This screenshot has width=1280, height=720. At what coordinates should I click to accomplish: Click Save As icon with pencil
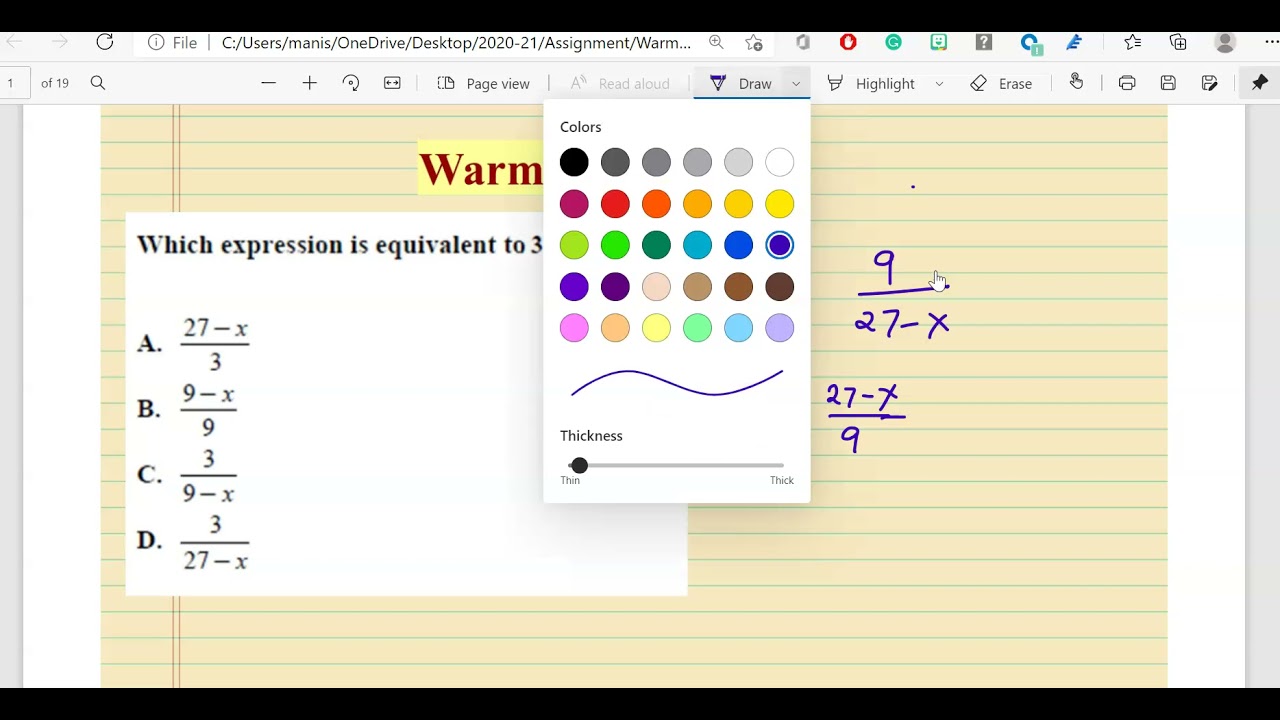tap(1209, 83)
